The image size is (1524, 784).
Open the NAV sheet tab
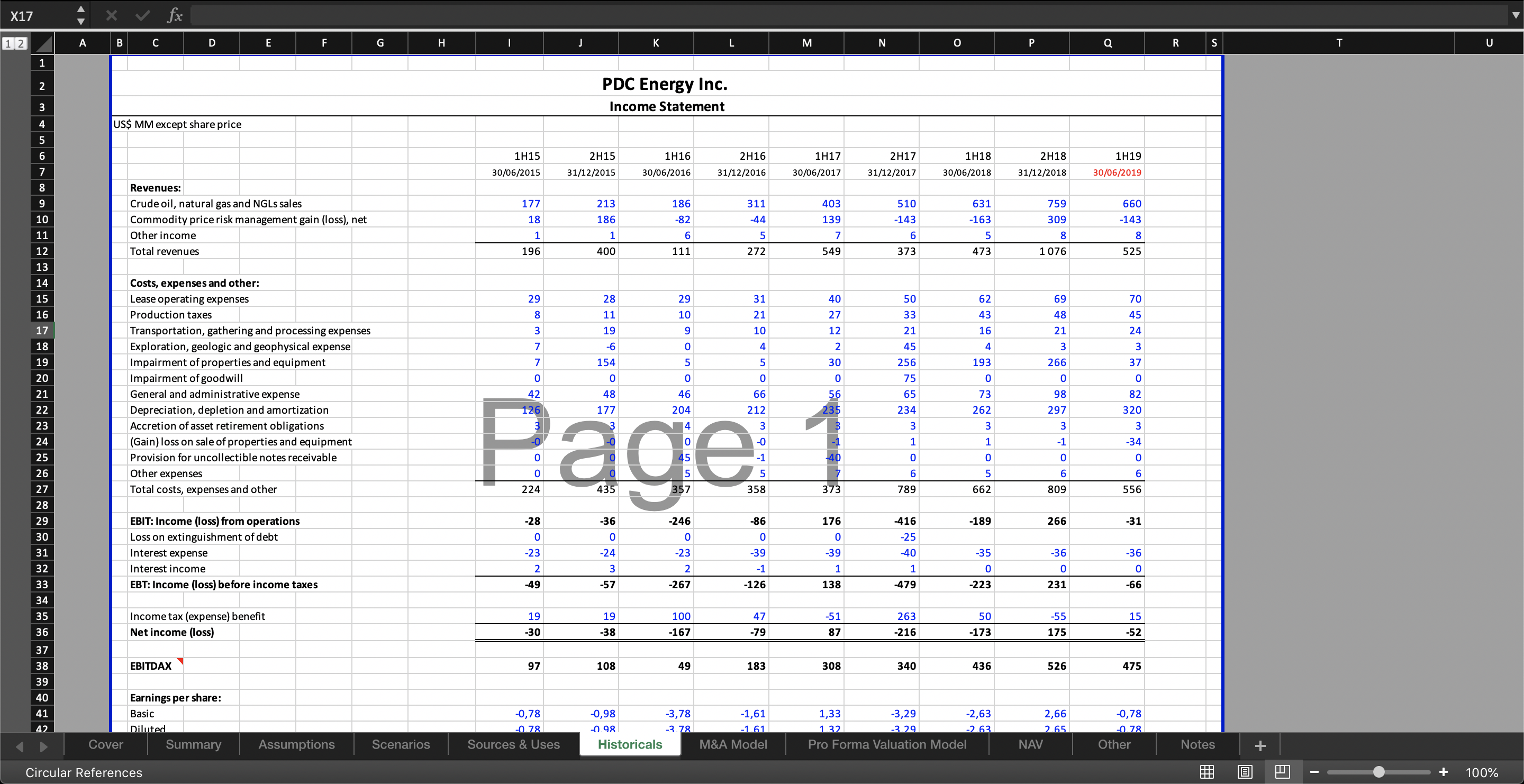(x=1031, y=744)
